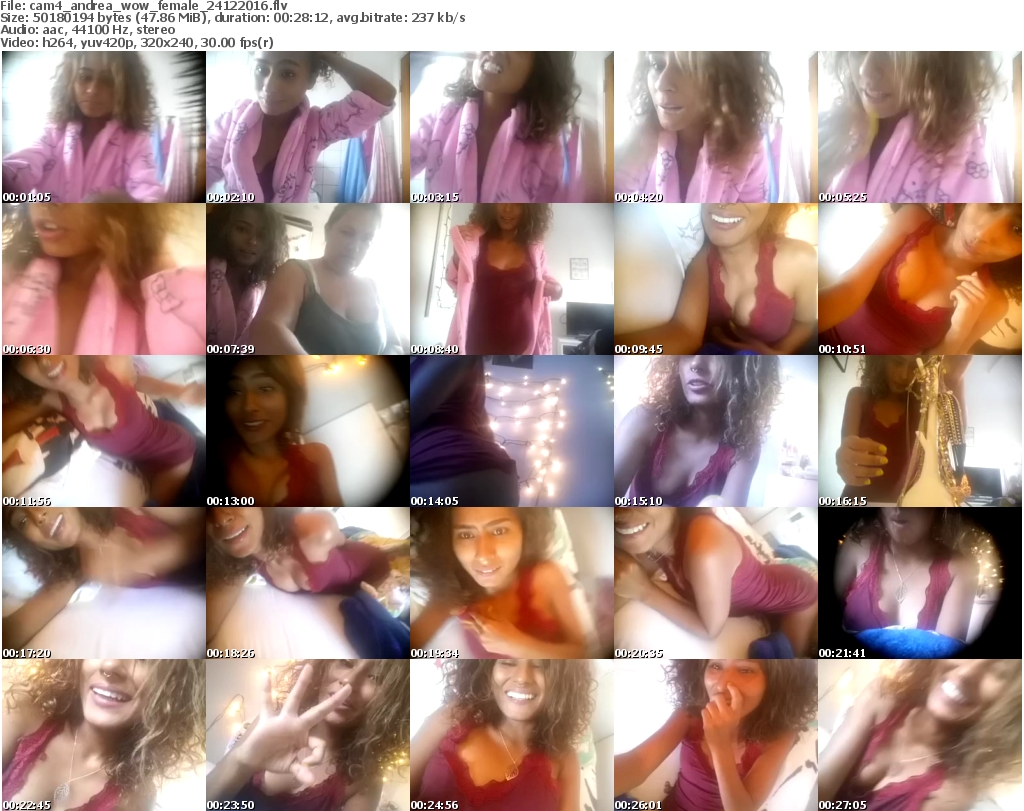Open the 00:10:51 frame
This screenshot has width=1024, height=811.
pos(920,279)
